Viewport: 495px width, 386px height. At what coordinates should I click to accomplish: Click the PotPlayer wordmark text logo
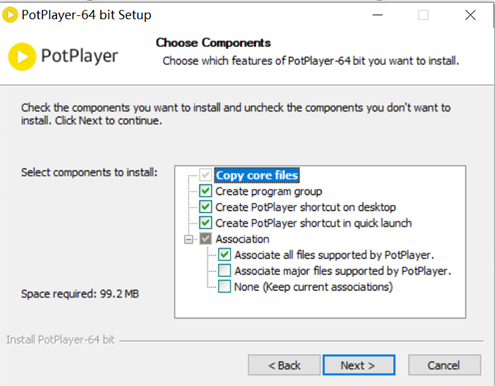(x=79, y=56)
